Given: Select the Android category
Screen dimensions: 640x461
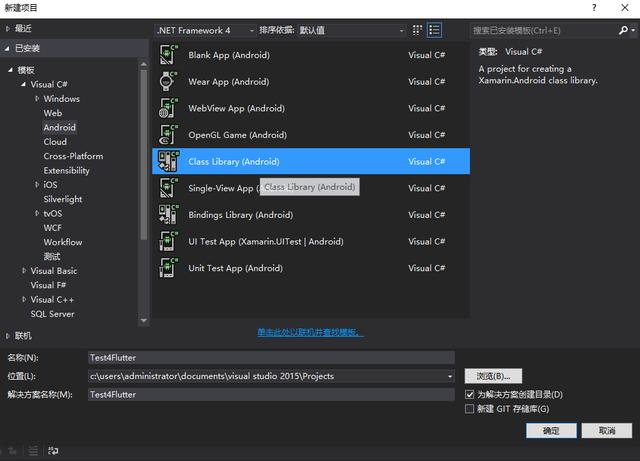Looking at the screenshot, I should [60, 127].
